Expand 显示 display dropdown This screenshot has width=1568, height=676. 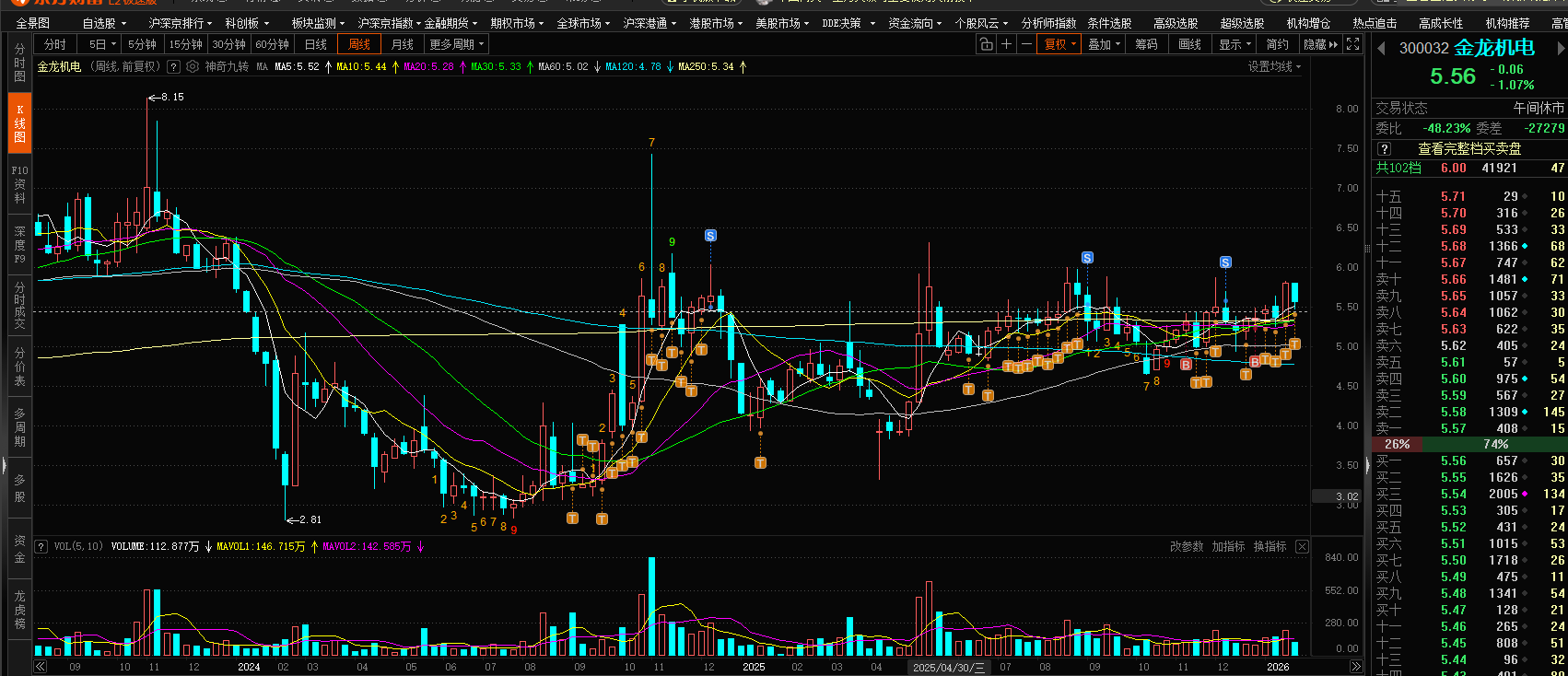pos(1235,44)
